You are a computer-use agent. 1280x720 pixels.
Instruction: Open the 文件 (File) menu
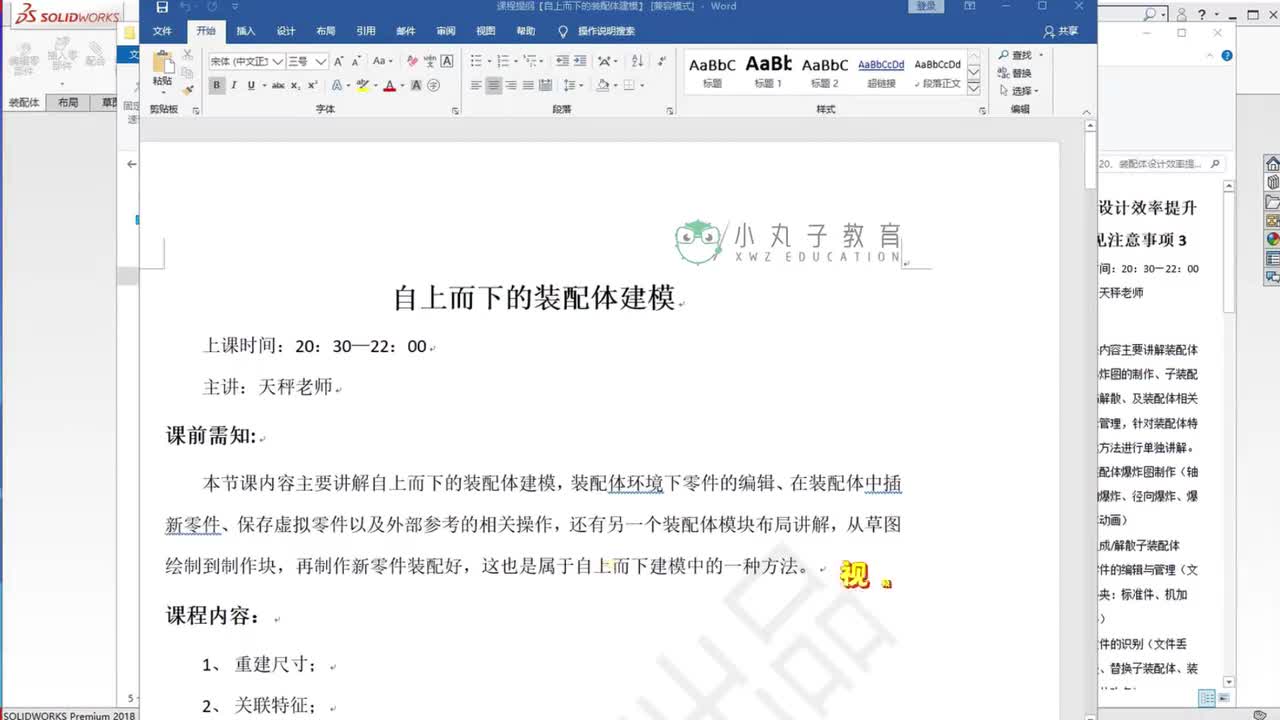pyautogui.click(x=162, y=31)
